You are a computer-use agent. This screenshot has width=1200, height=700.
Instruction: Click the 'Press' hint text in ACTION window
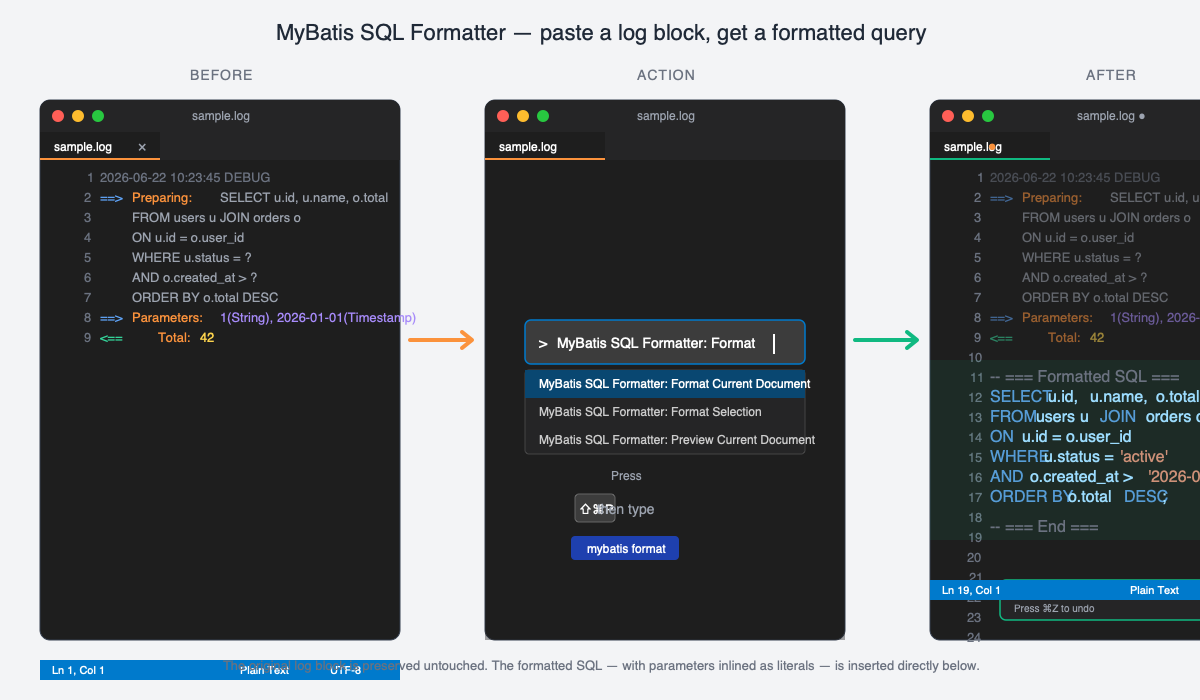[626, 476]
